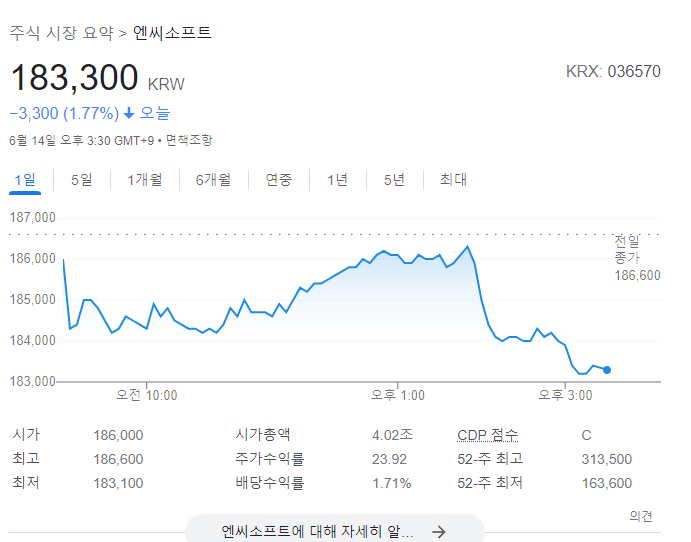Open the 6개월 chart range
Screen dimensions: 691x542
click(x=213, y=180)
